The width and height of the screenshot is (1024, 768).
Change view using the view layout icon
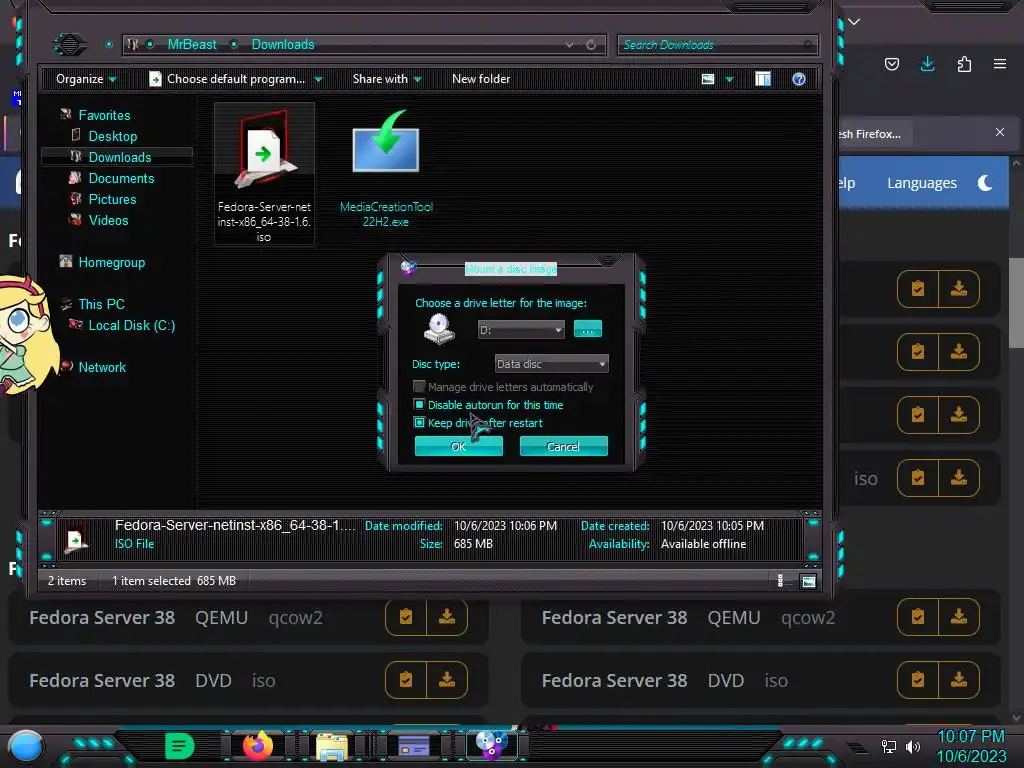(x=708, y=79)
